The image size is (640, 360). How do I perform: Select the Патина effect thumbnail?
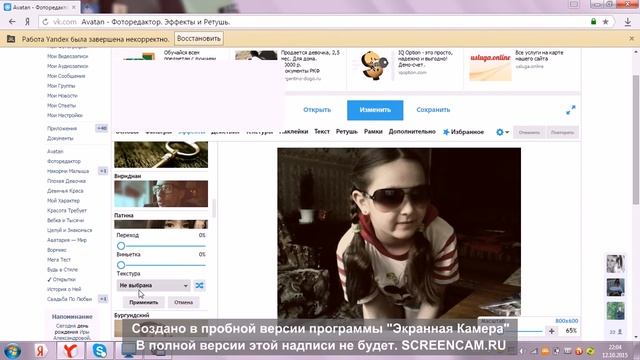(161, 224)
